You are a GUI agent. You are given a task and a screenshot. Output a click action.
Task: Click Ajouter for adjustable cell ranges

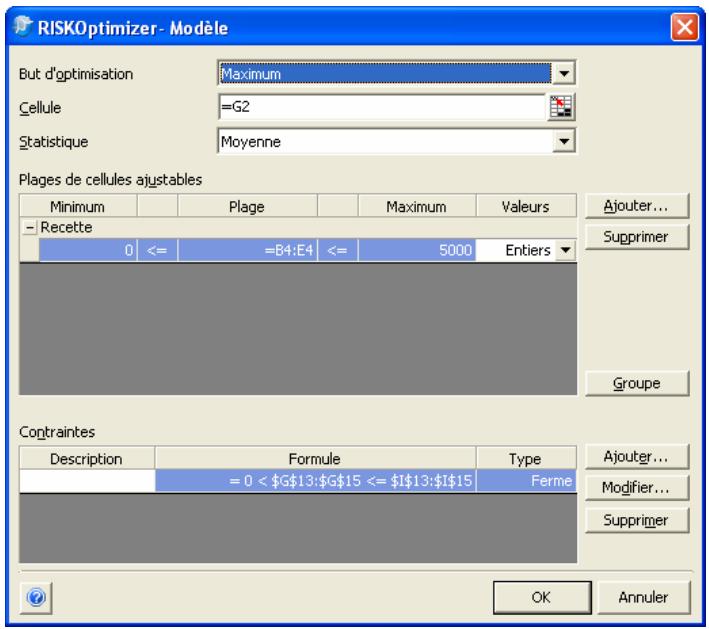pyautogui.click(x=637, y=206)
